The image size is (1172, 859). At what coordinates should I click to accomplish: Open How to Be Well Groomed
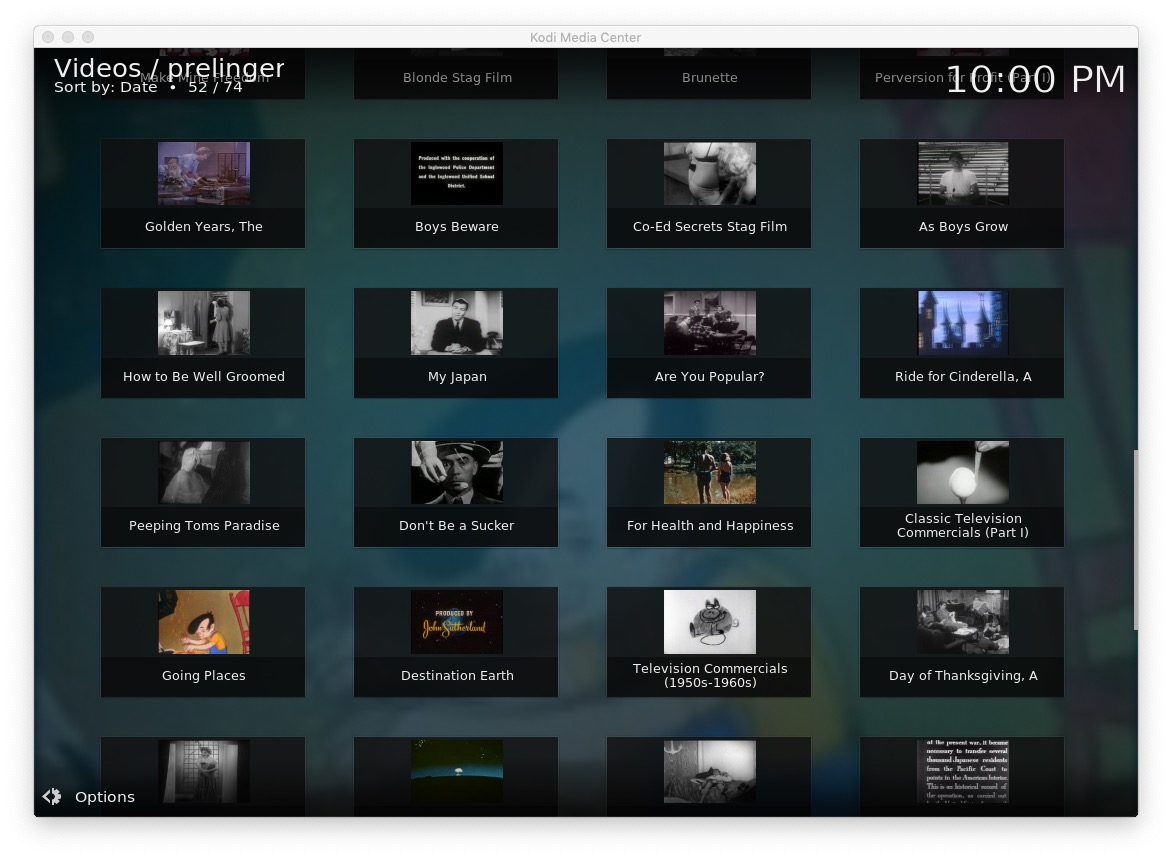click(x=203, y=343)
